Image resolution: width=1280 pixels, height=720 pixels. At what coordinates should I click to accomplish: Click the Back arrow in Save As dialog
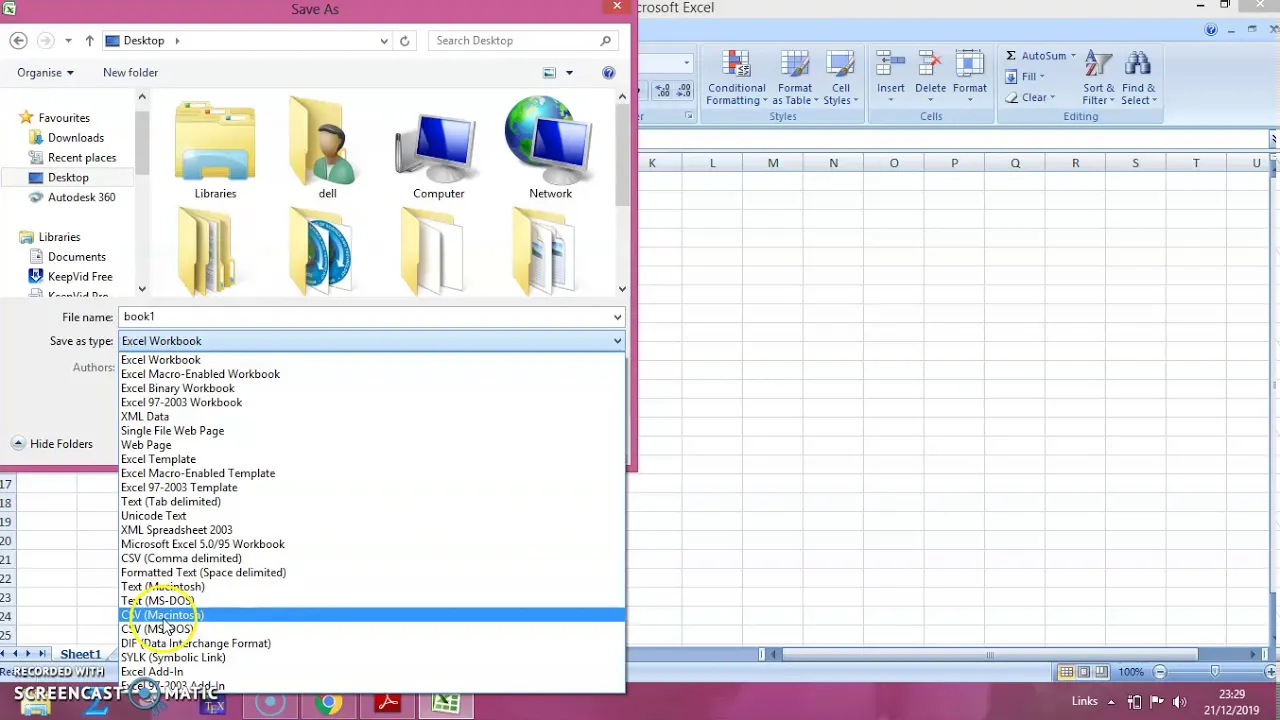18,41
